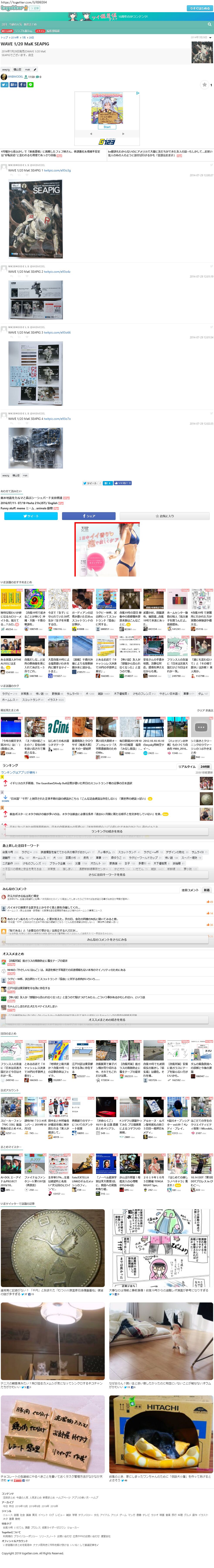Click the お気に入り button
This screenshot has width=214, height=1568.
(165, 516)
